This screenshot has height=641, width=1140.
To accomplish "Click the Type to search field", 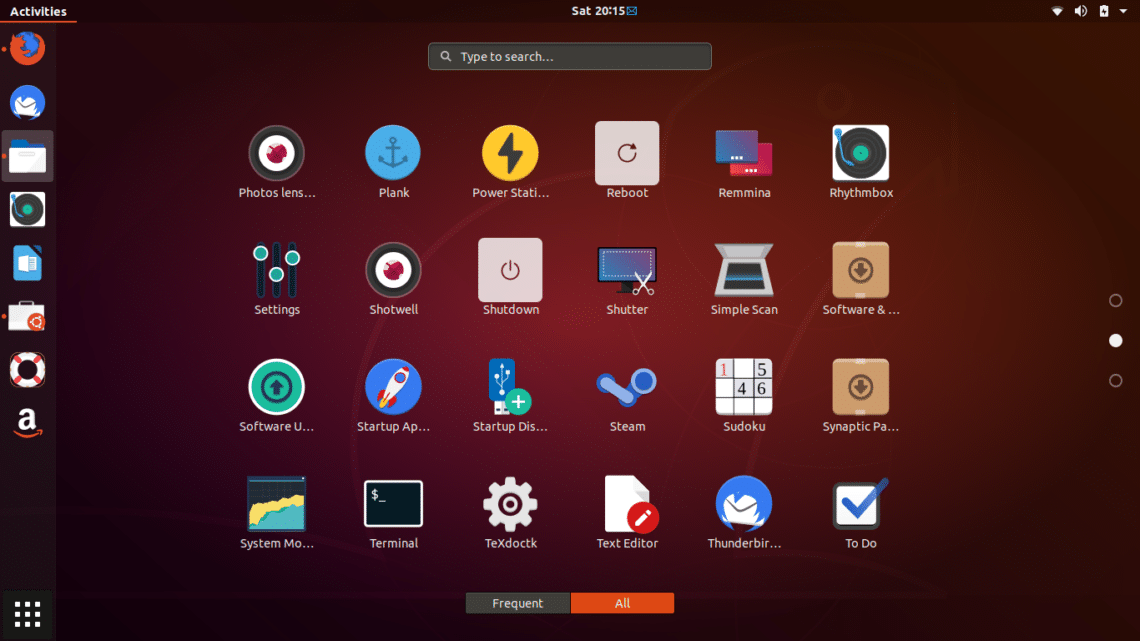I will tap(569, 56).
